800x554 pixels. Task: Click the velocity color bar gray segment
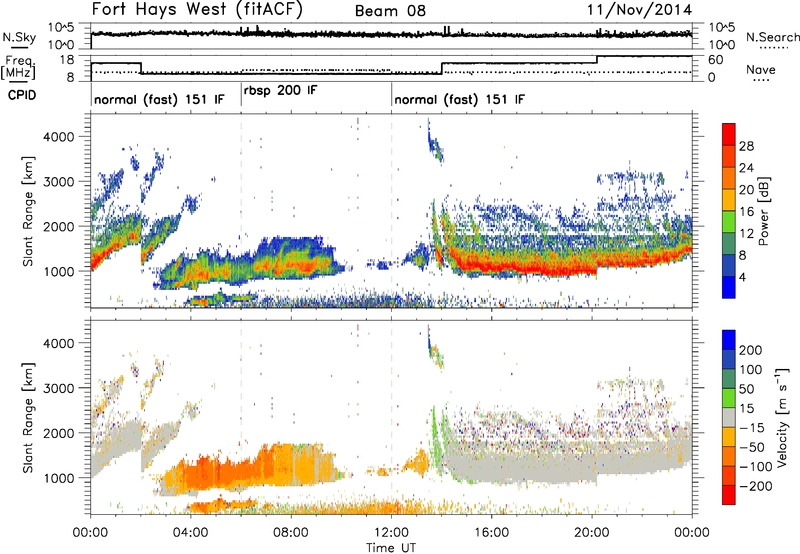[729, 418]
